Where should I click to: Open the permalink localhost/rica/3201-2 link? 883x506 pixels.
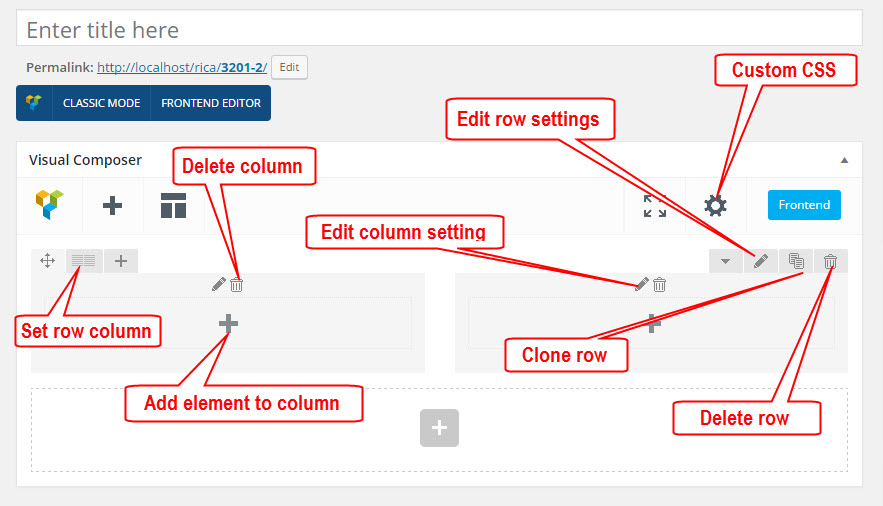(x=182, y=68)
